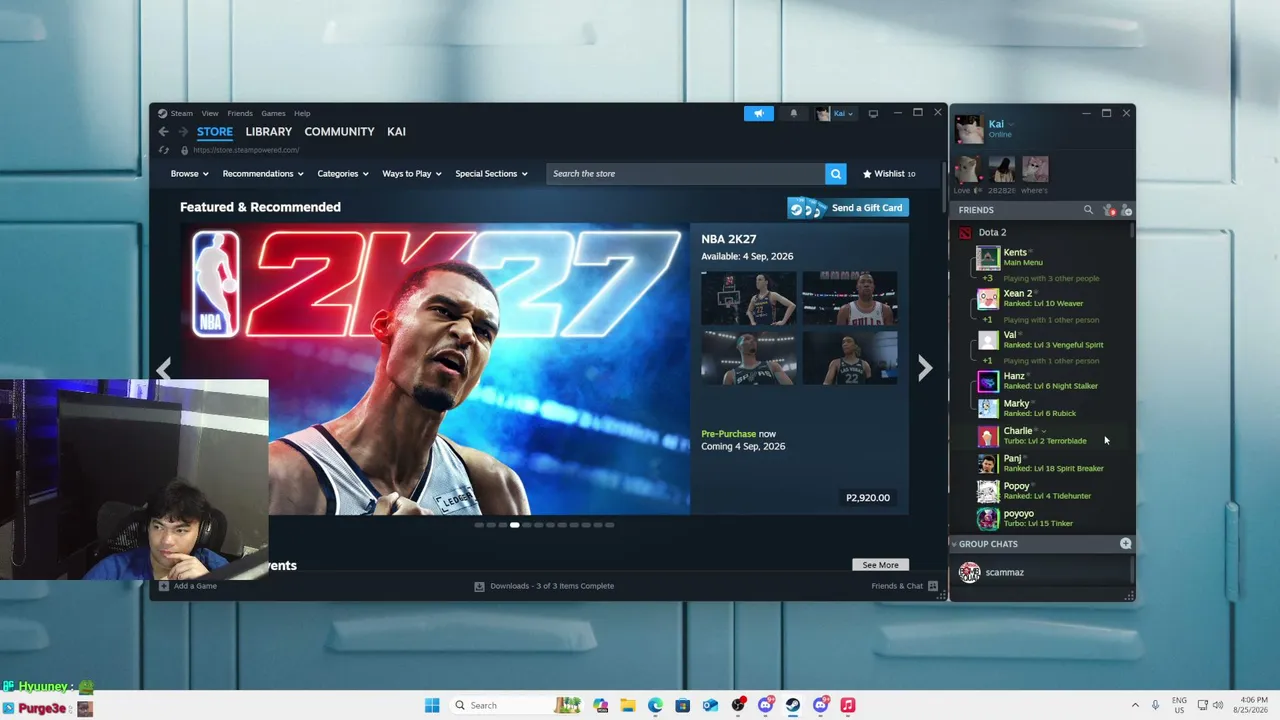The image size is (1280, 720).
Task: Show the next featured game arrow
Action: [925, 369]
